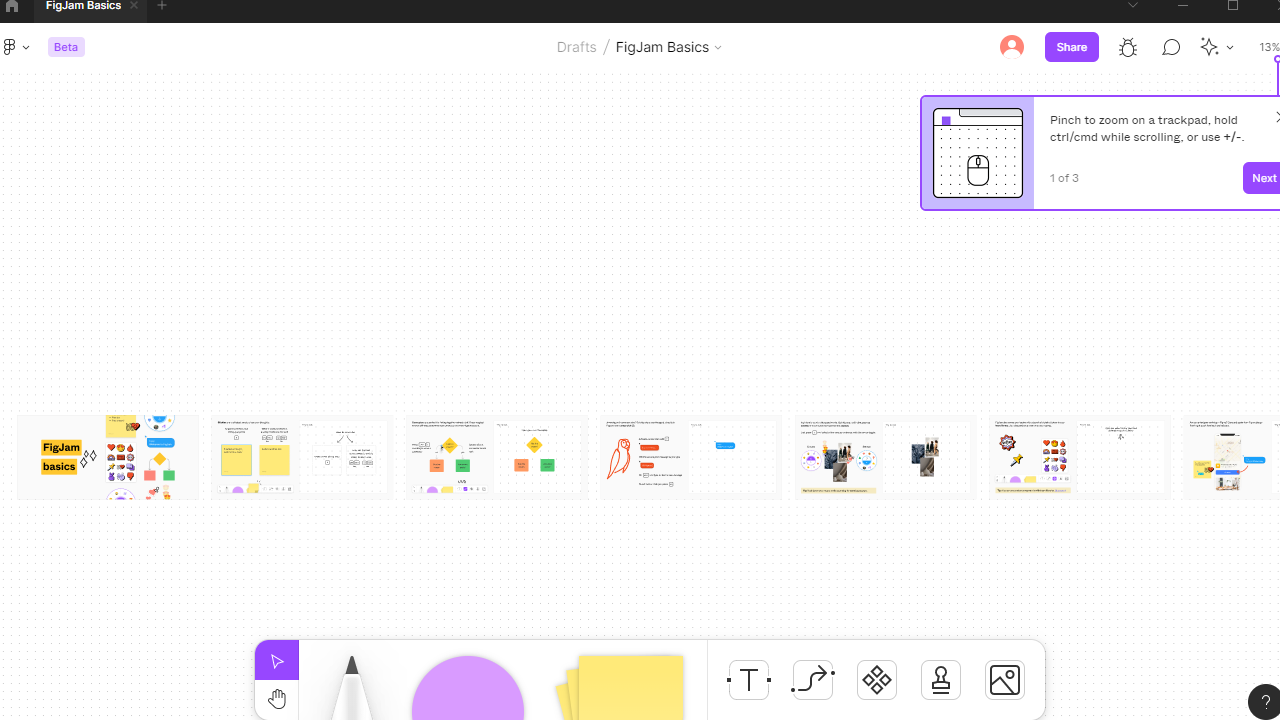Click the bug report icon

coord(1128,47)
